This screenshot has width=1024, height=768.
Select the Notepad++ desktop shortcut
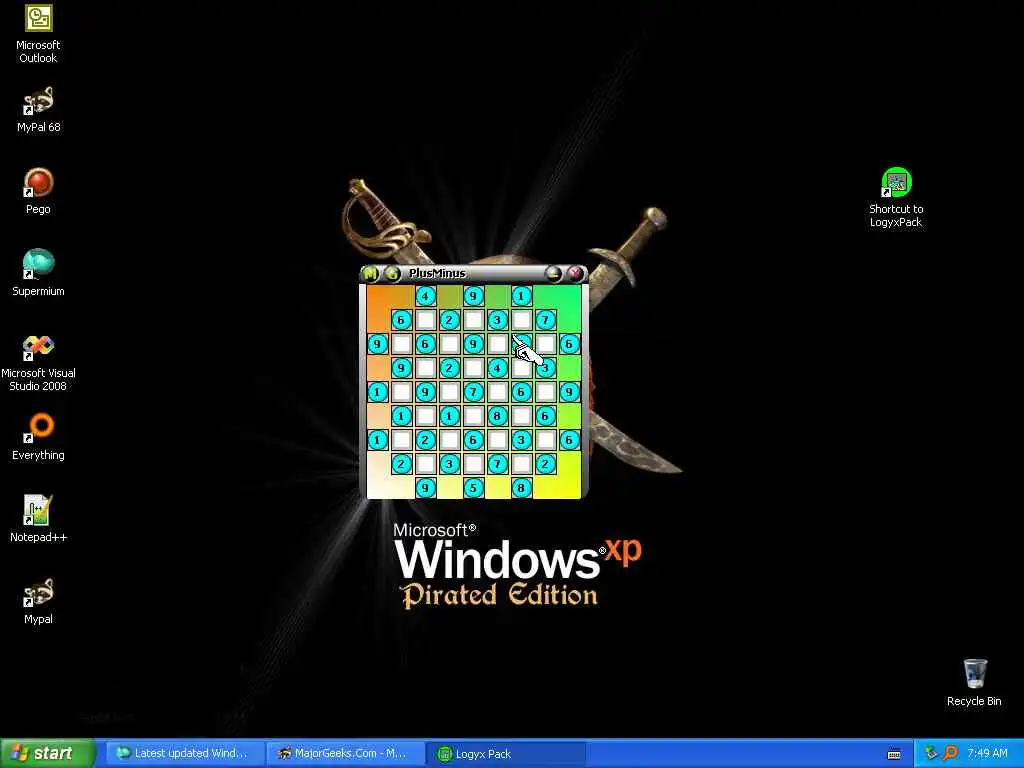tap(38, 519)
